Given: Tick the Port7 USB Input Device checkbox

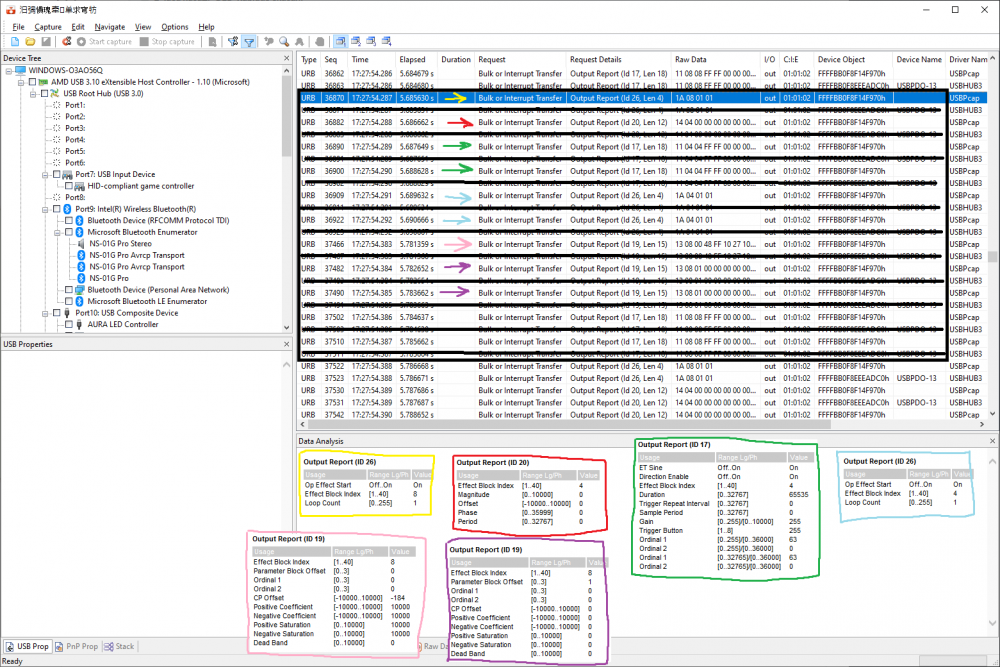Looking at the screenshot, I should [x=55, y=174].
